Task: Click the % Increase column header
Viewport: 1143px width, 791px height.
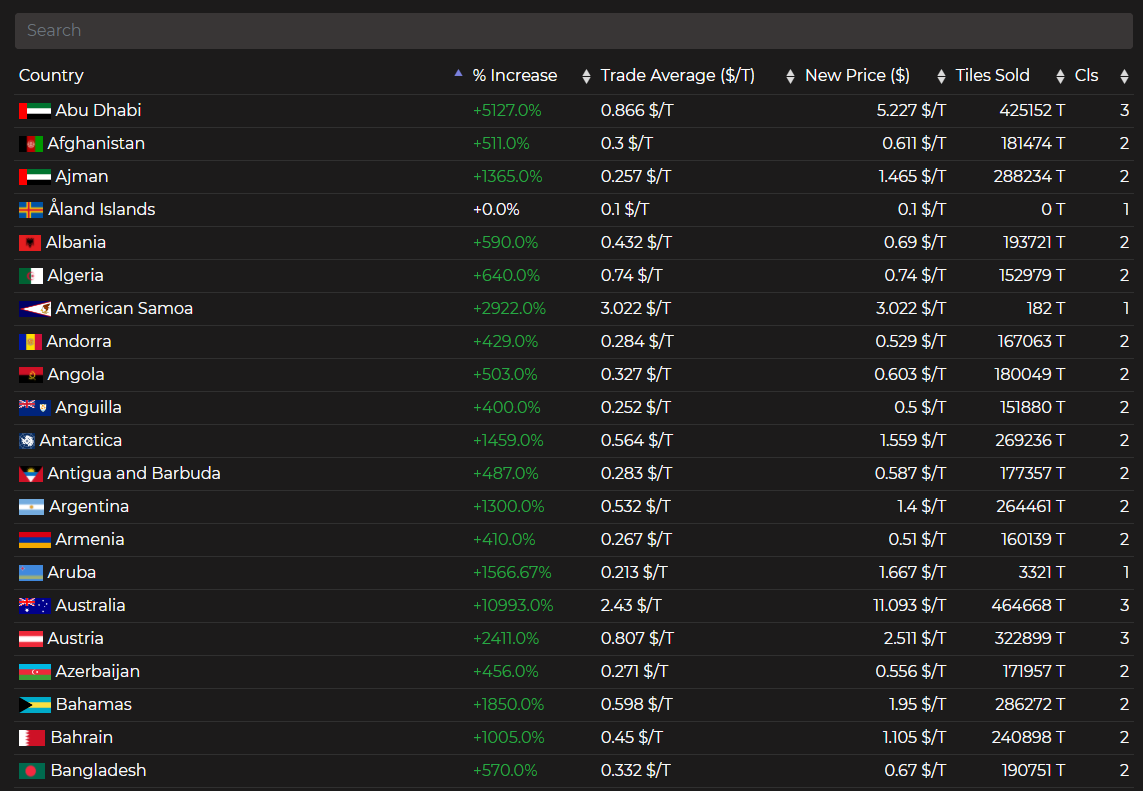Action: [515, 76]
